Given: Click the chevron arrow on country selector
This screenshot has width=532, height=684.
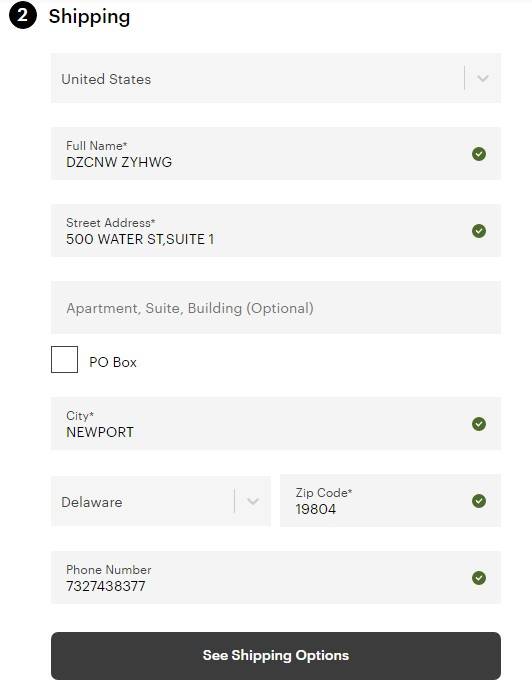Looking at the screenshot, I should tap(482, 79).
